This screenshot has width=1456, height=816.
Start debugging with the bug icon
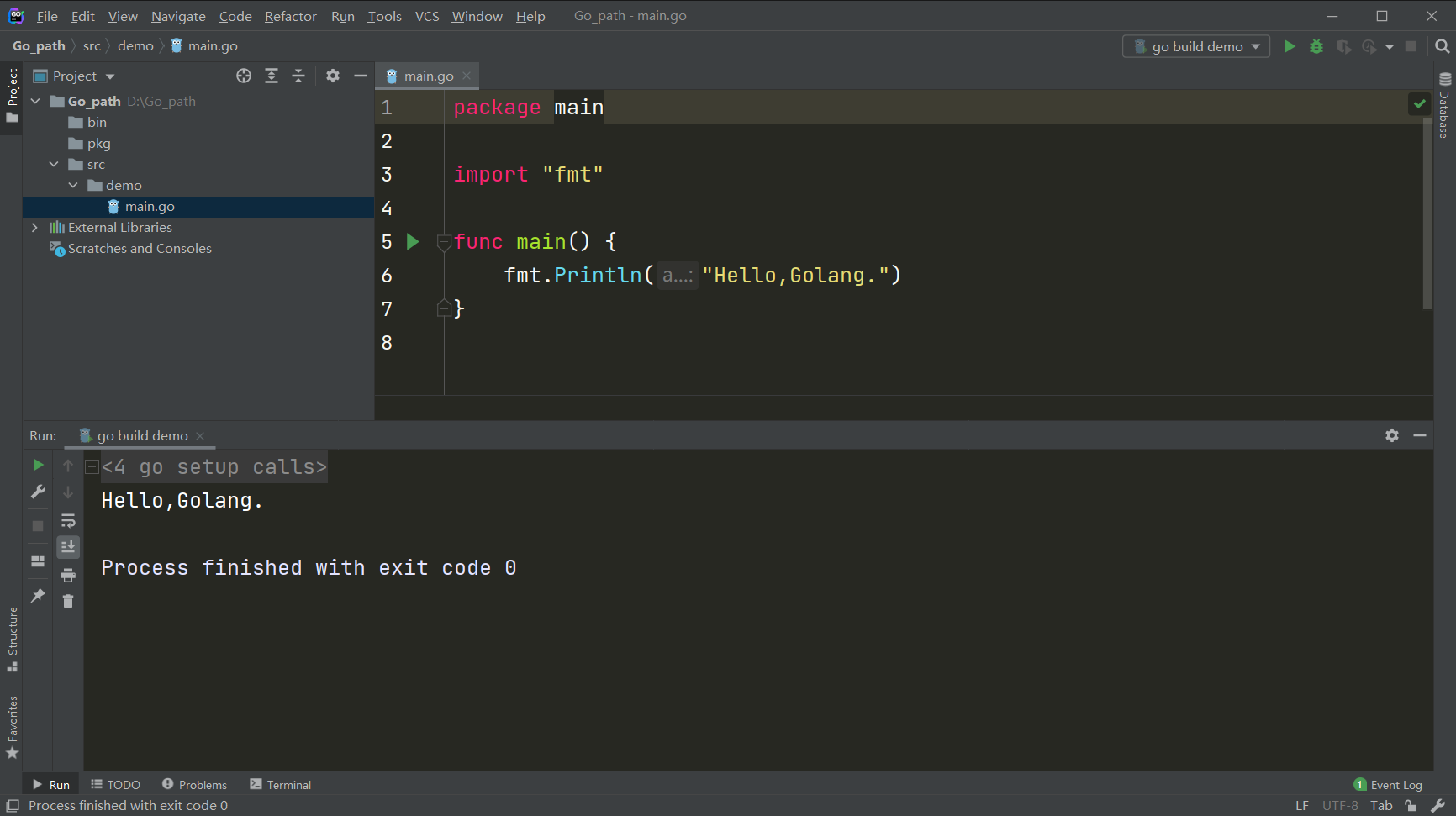tap(1316, 46)
